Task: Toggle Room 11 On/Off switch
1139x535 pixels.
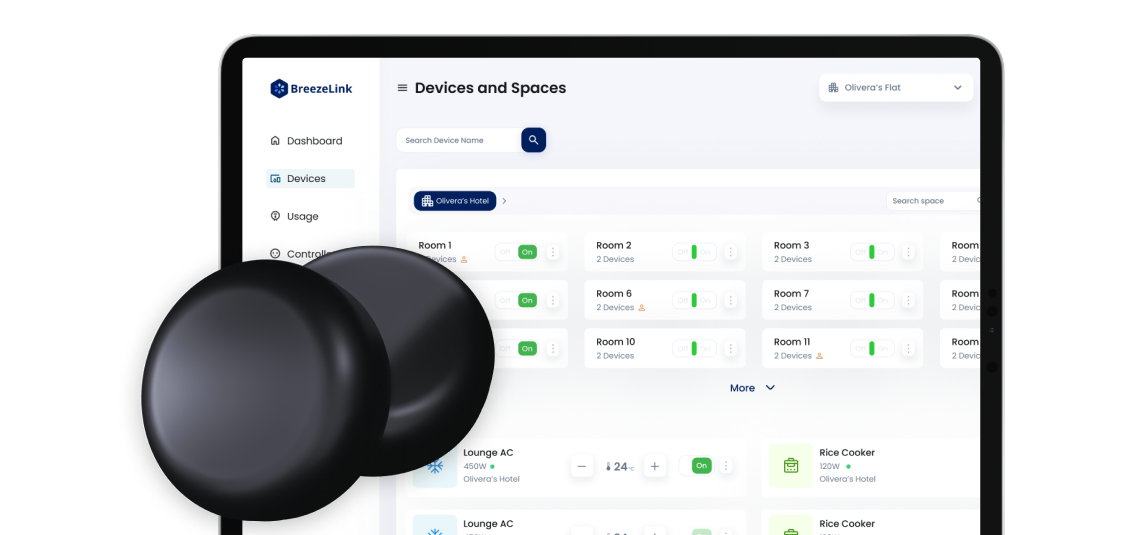Action: 872,348
